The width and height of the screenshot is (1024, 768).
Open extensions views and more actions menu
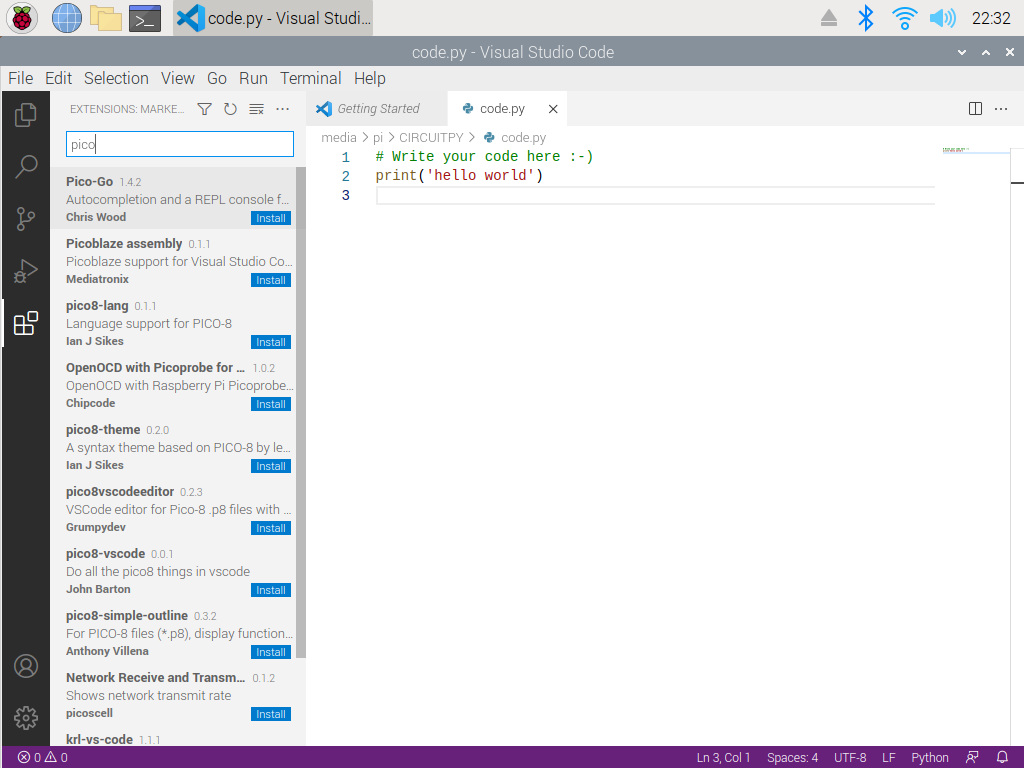pyautogui.click(x=282, y=109)
